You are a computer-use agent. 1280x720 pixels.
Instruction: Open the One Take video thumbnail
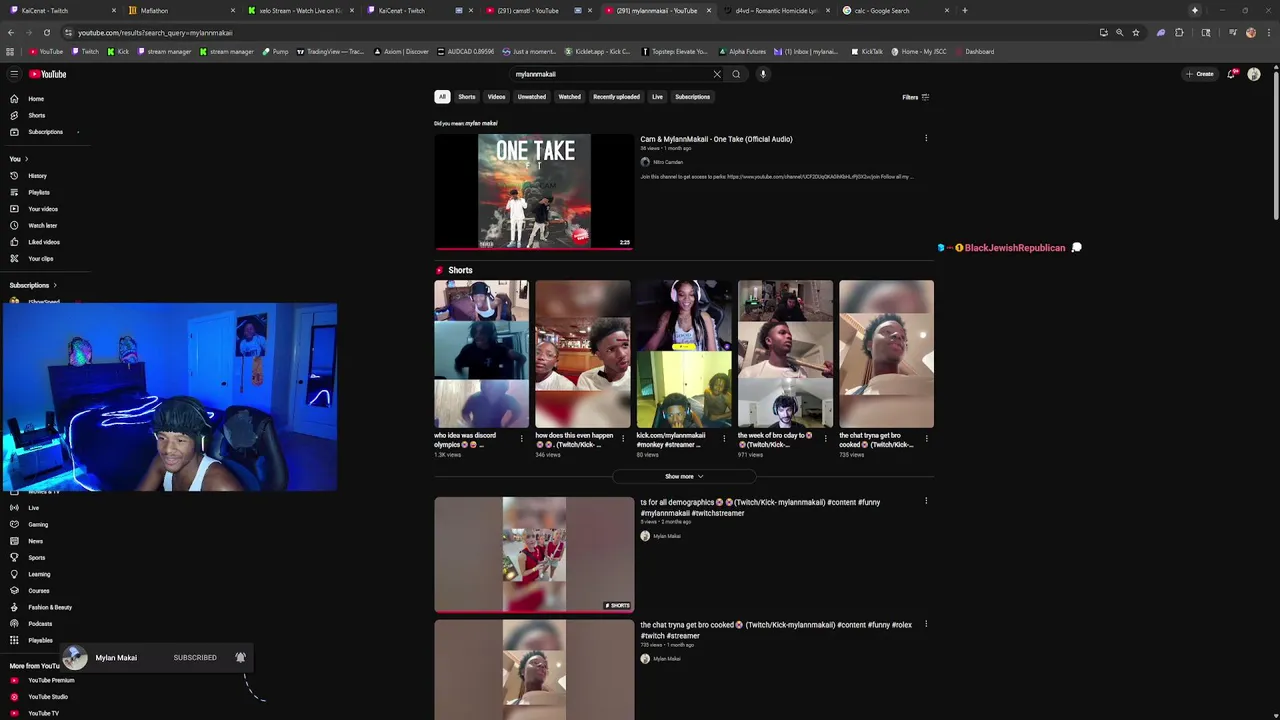(534, 191)
